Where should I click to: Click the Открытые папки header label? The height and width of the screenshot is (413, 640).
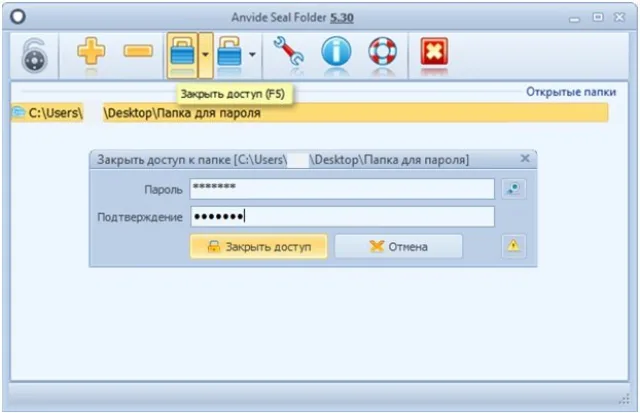[571, 92]
